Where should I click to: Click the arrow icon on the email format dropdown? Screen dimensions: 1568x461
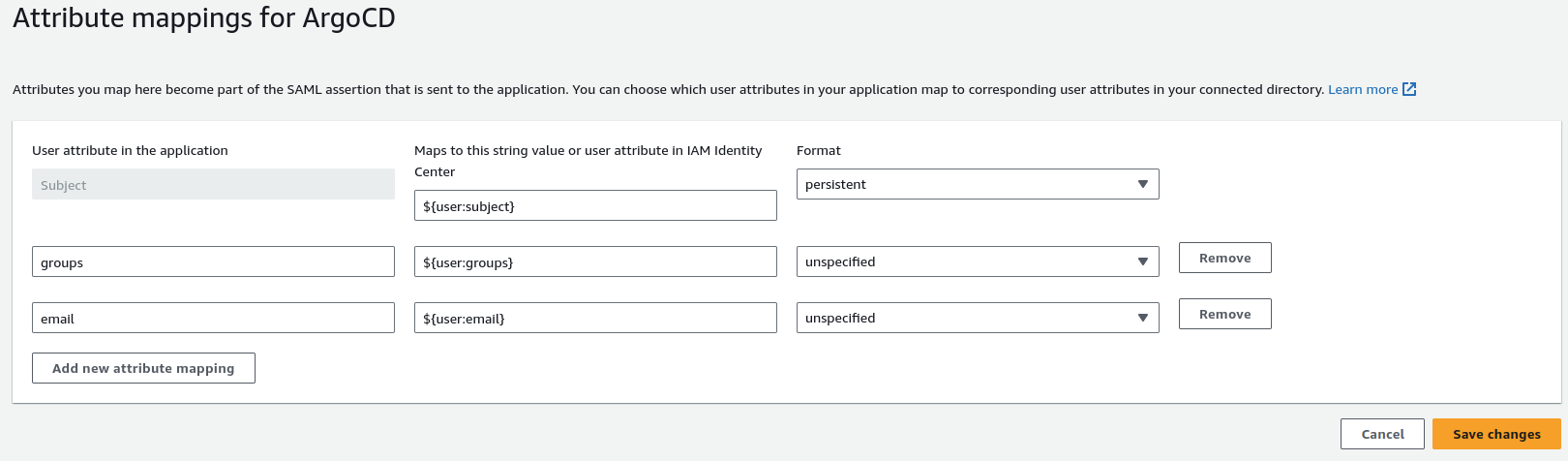pos(1142,318)
